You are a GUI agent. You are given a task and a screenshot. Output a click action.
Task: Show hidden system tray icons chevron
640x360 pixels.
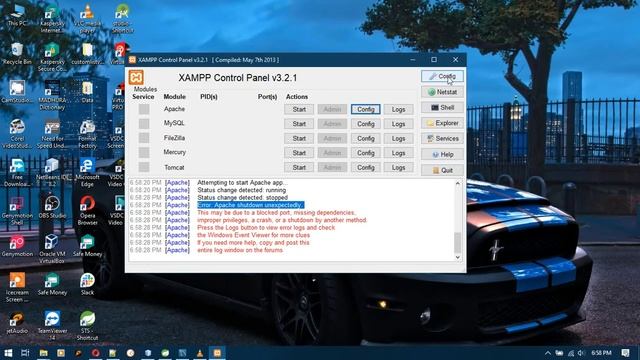pos(547,353)
